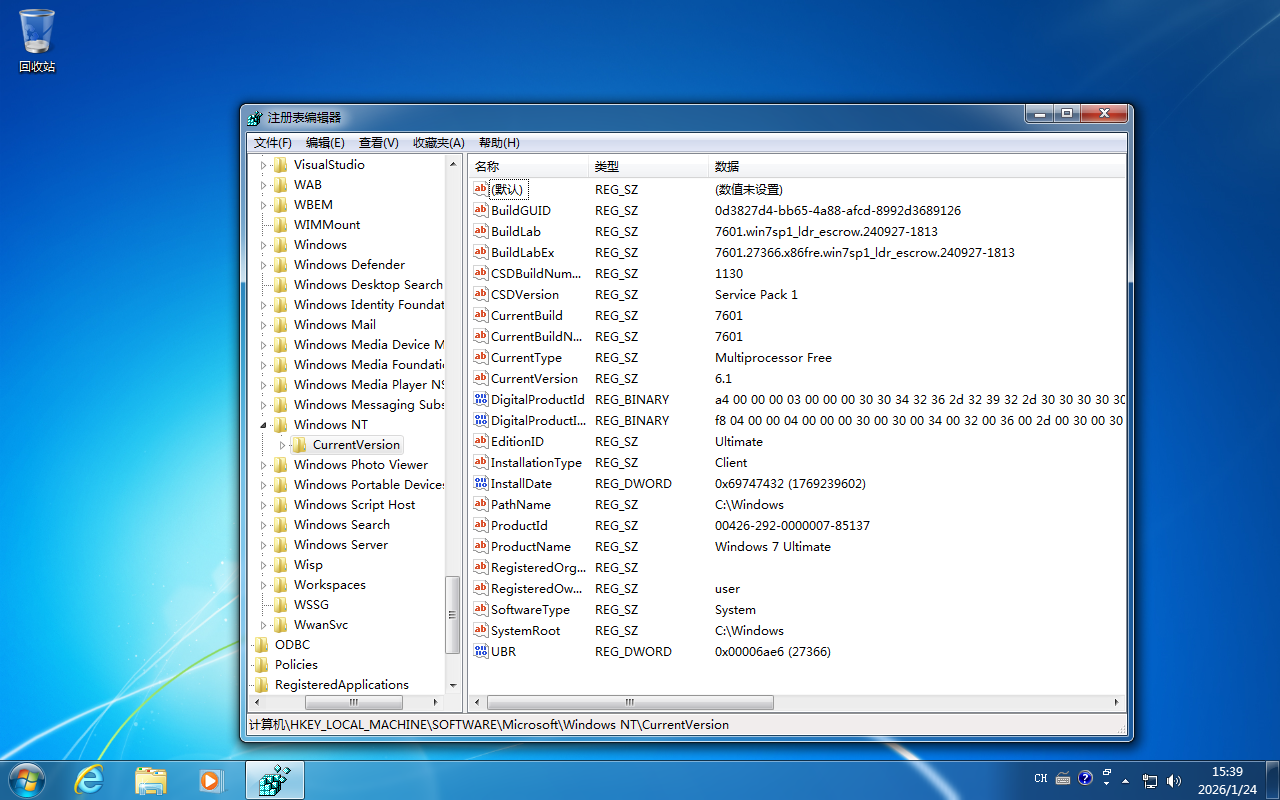The image size is (1280, 800).
Task: Open Windows Media Player from the taskbar
Action: pyautogui.click(x=212, y=779)
